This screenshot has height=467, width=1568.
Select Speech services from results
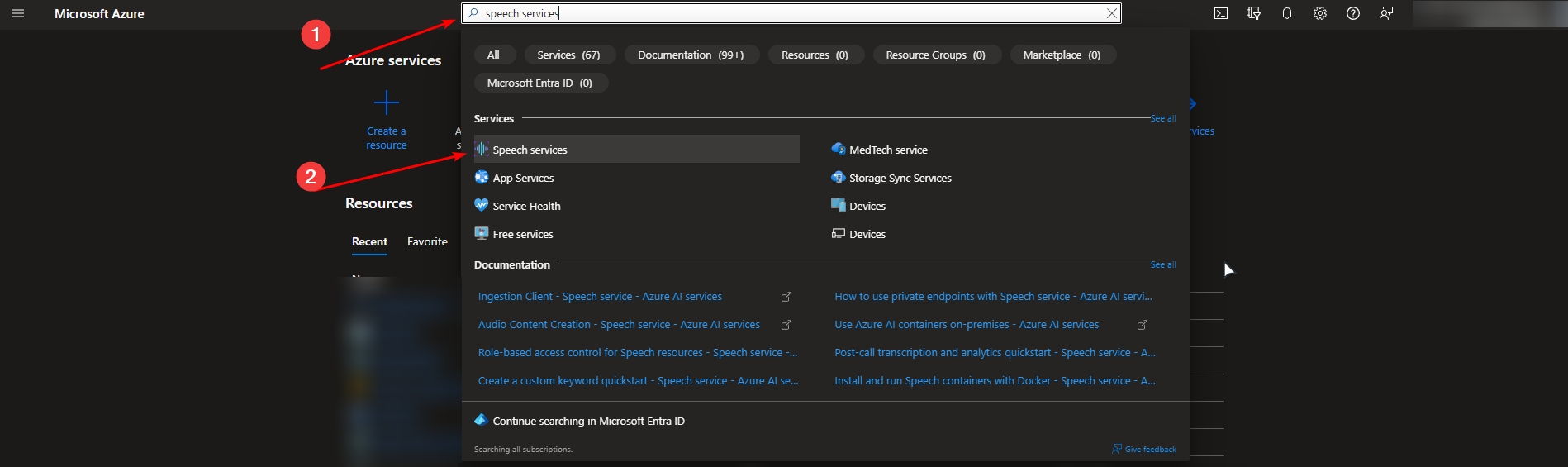point(530,150)
